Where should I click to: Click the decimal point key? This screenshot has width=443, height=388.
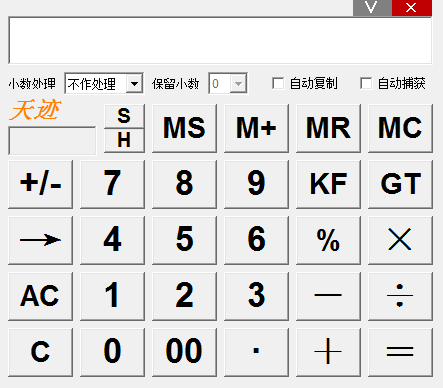[256, 352]
